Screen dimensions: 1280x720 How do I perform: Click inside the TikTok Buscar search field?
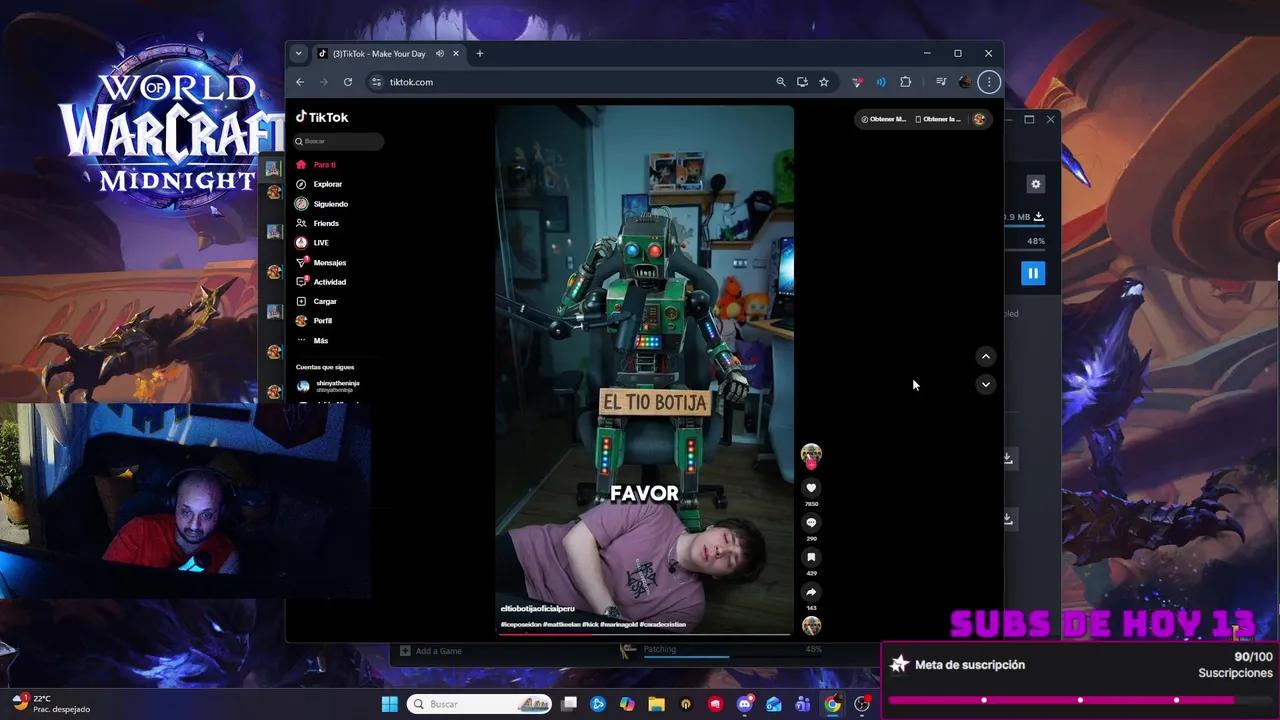click(338, 141)
